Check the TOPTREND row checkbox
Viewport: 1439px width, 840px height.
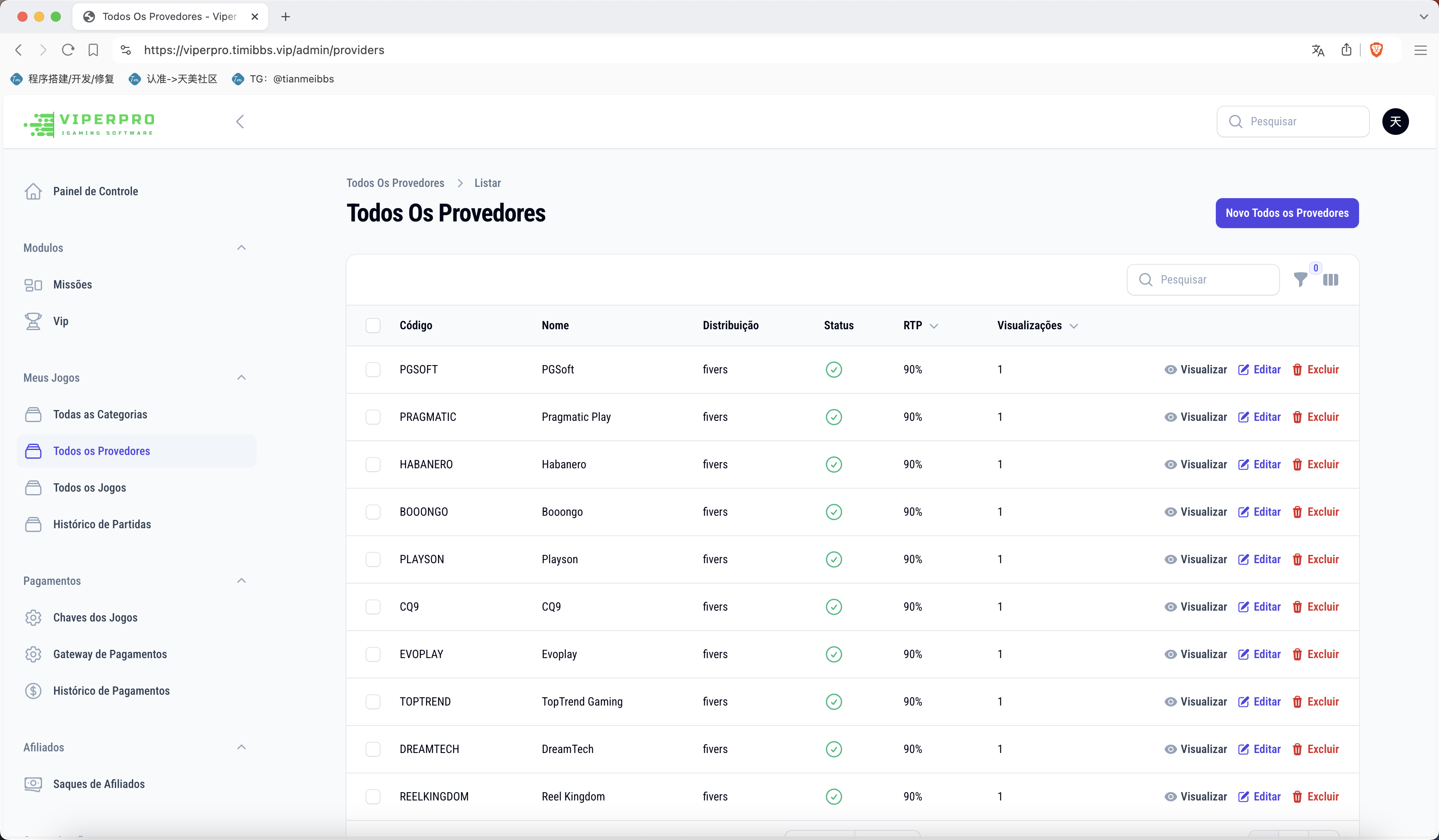tap(373, 702)
